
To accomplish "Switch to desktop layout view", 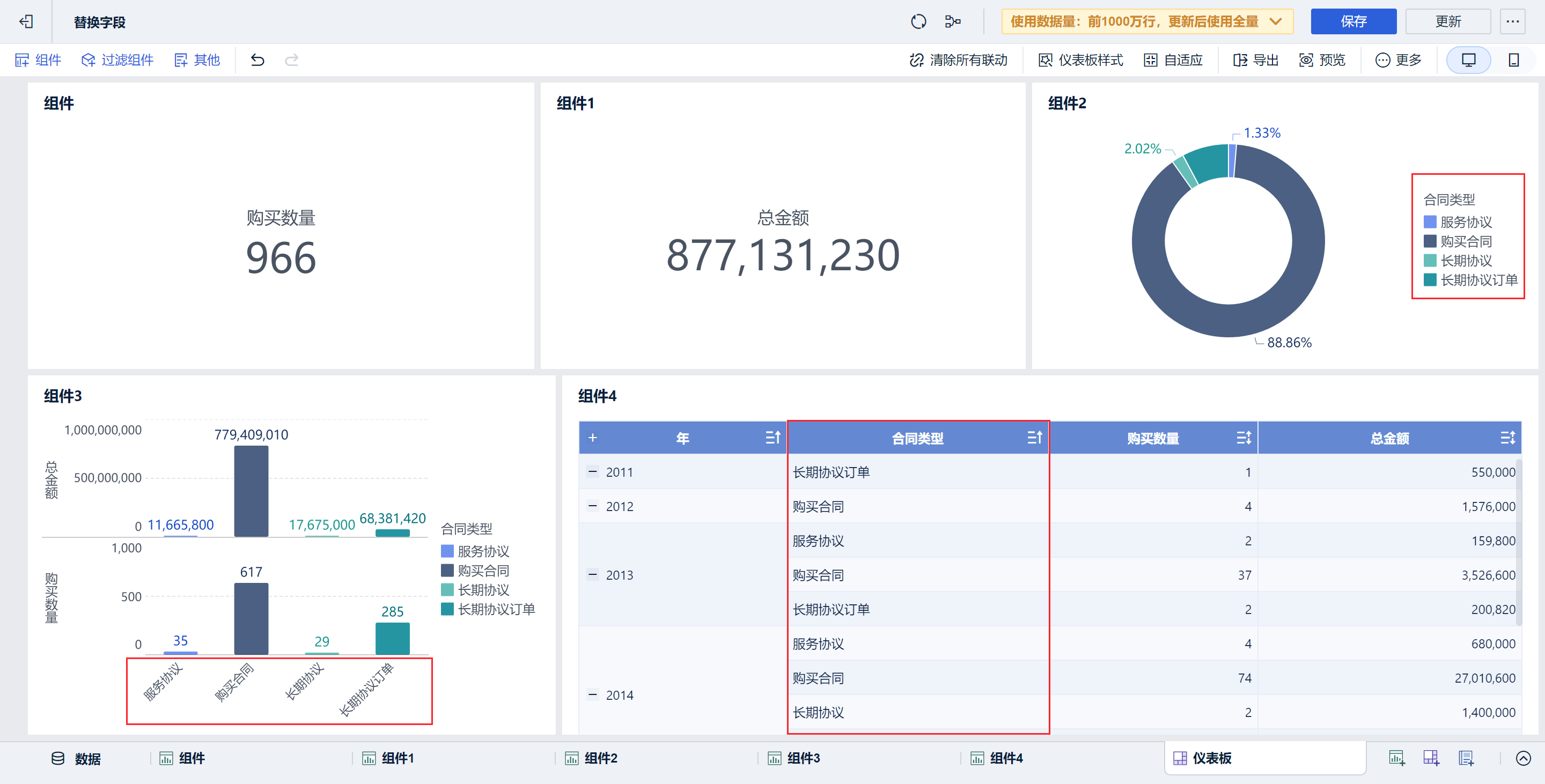I will point(1468,60).
